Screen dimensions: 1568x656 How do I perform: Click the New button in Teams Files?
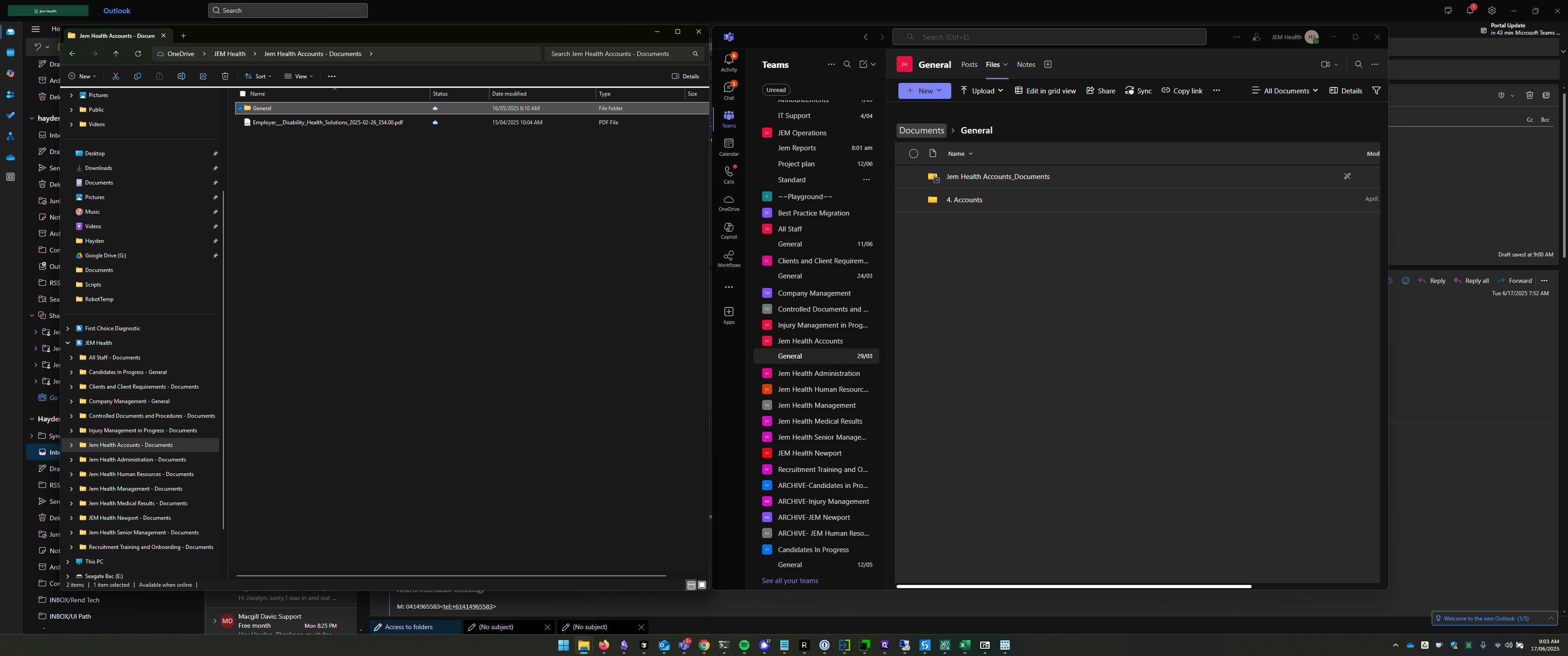coord(924,91)
